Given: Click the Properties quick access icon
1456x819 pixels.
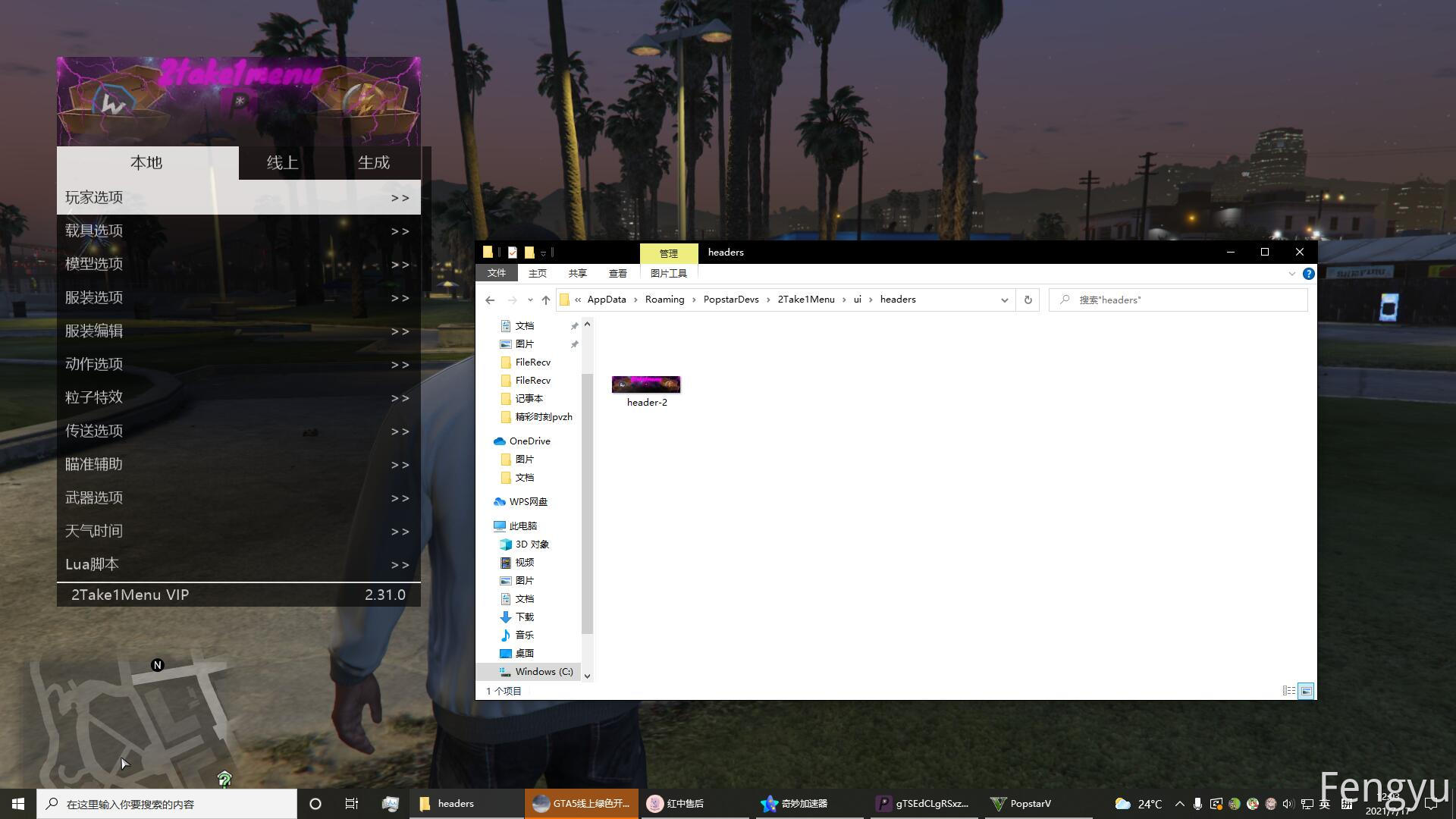Looking at the screenshot, I should [513, 253].
